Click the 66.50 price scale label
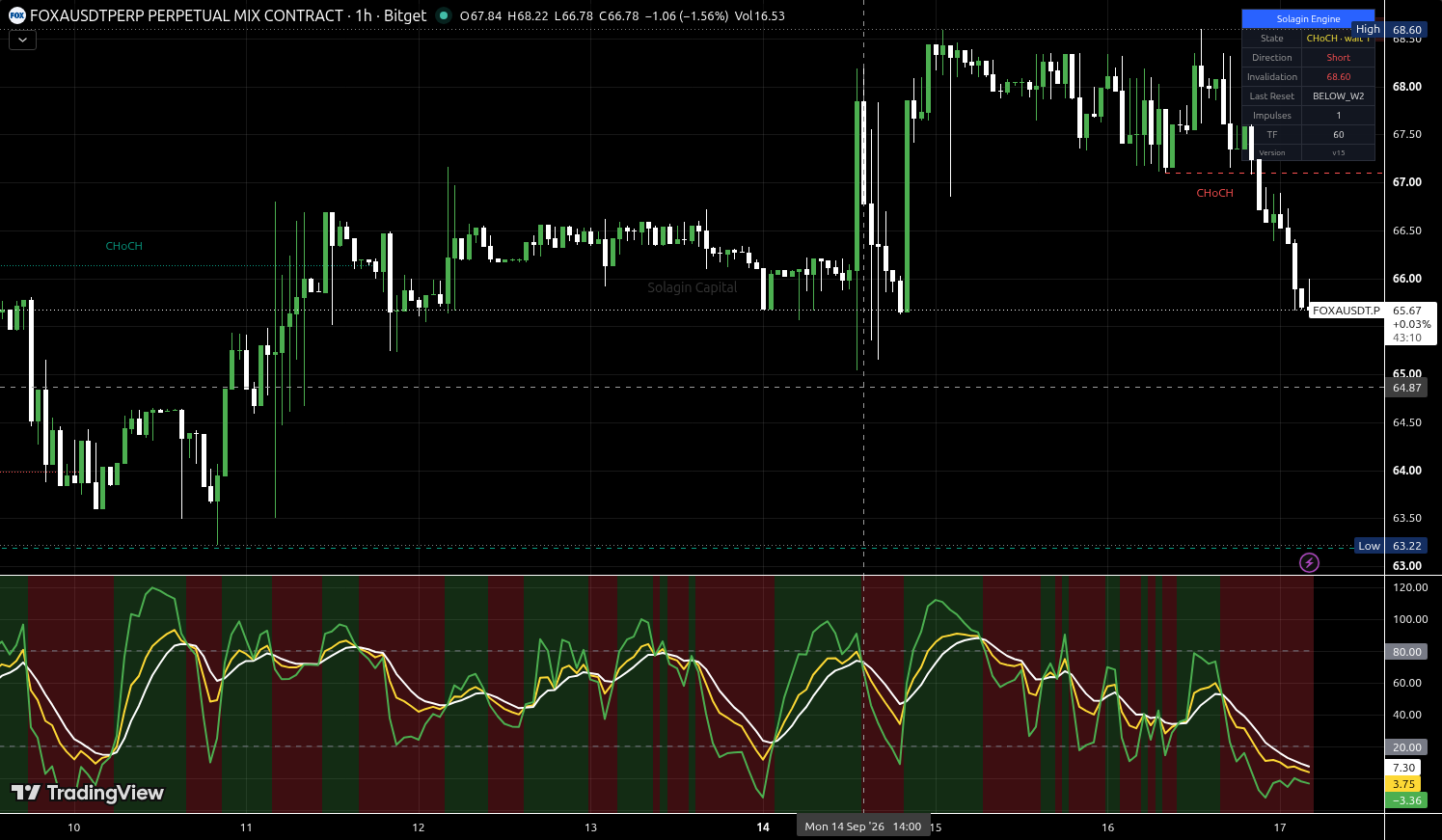The height and width of the screenshot is (840, 1442). pos(1406,230)
